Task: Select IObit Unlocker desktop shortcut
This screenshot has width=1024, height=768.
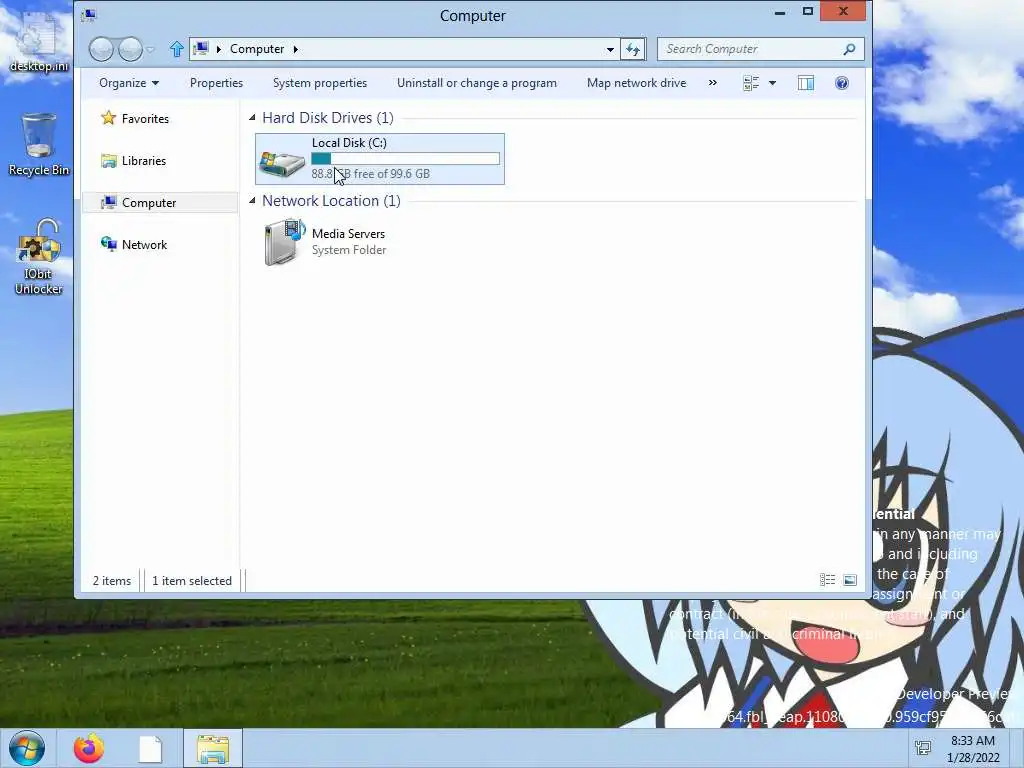Action: pyautogui.click(x=39, y=257)
